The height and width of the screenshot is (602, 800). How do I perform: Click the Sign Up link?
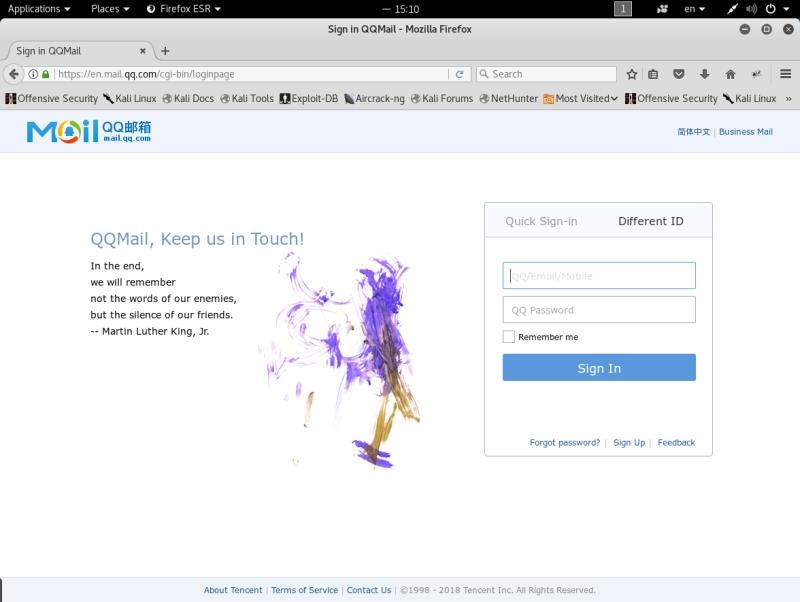pyautogui.click(x=629, y=443)
